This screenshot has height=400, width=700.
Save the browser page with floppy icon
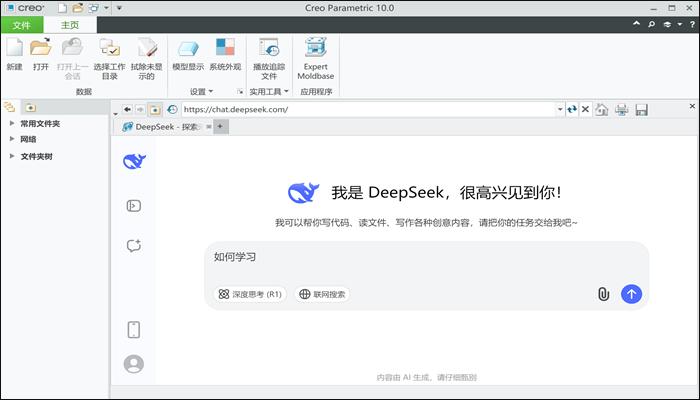642,110
